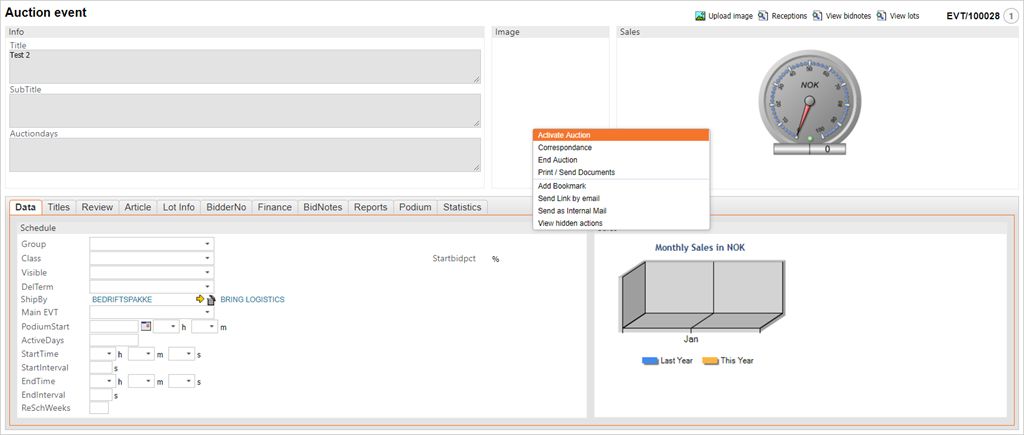Click the BRING LOGISTICS link
Image resolution: width=1024 pixels, height=435 pixels.
coord(252,299)
